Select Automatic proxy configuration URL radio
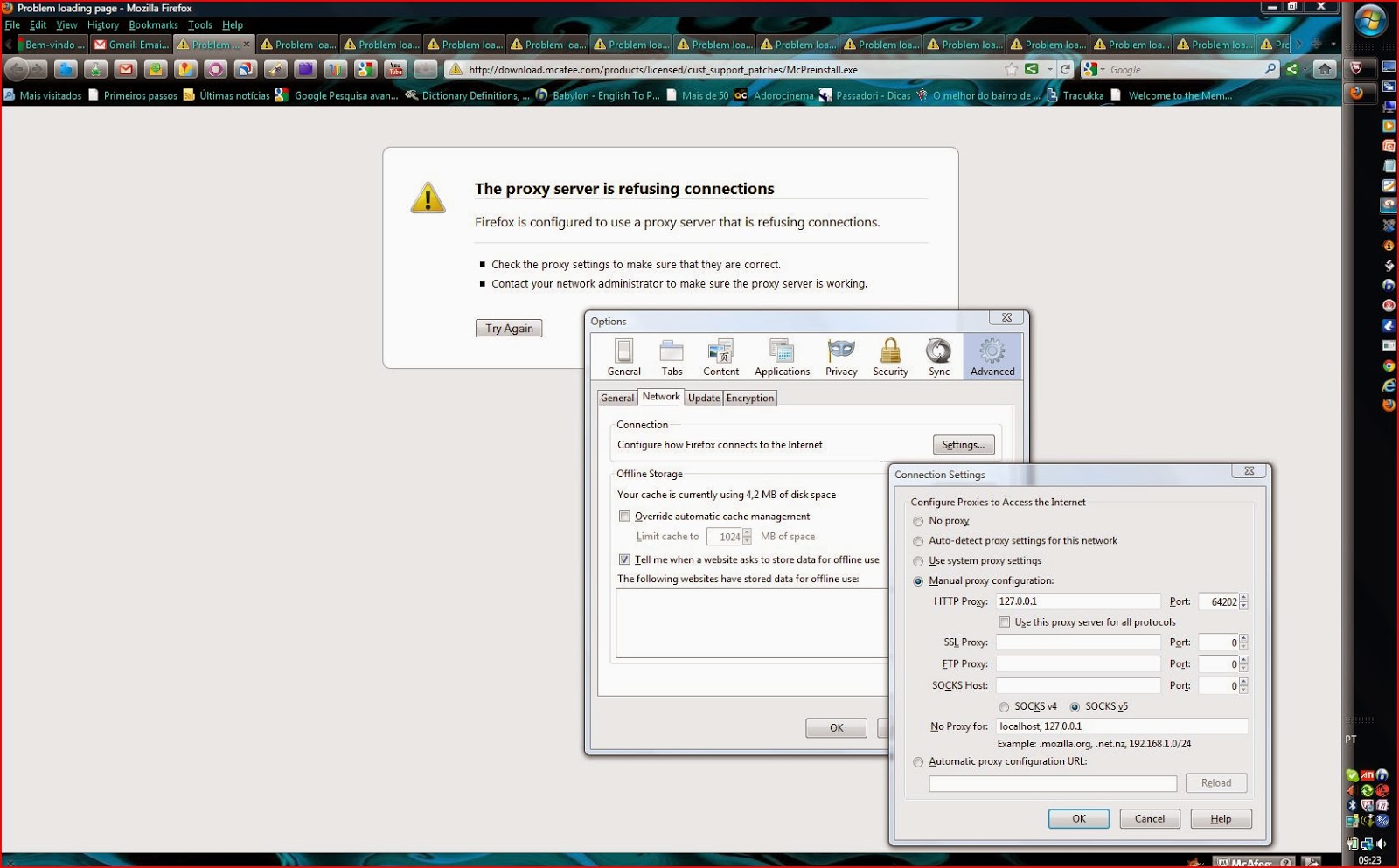1399x868 pixels. tap(918, 762)
